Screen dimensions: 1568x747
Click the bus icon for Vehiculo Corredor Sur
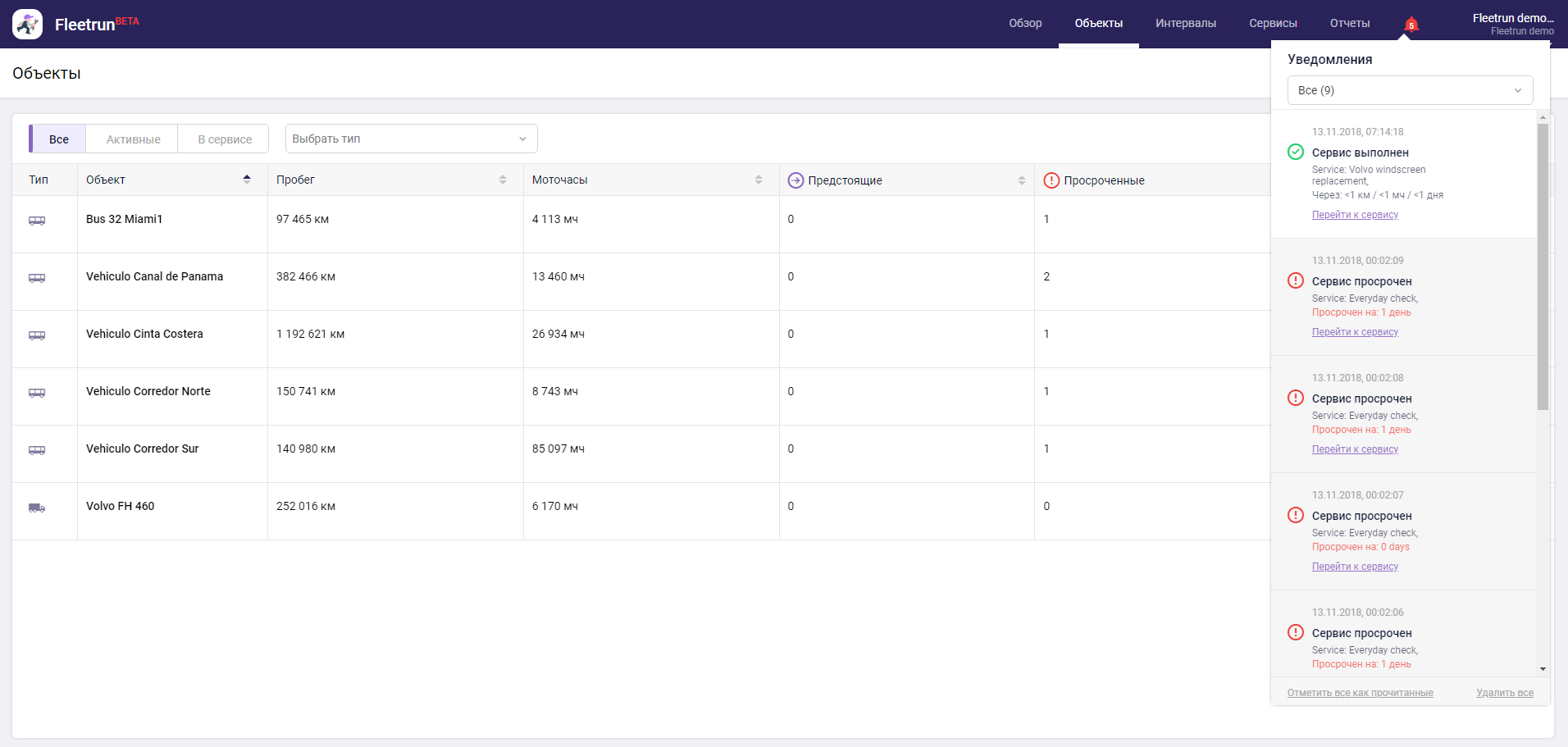tap(37, 450)
